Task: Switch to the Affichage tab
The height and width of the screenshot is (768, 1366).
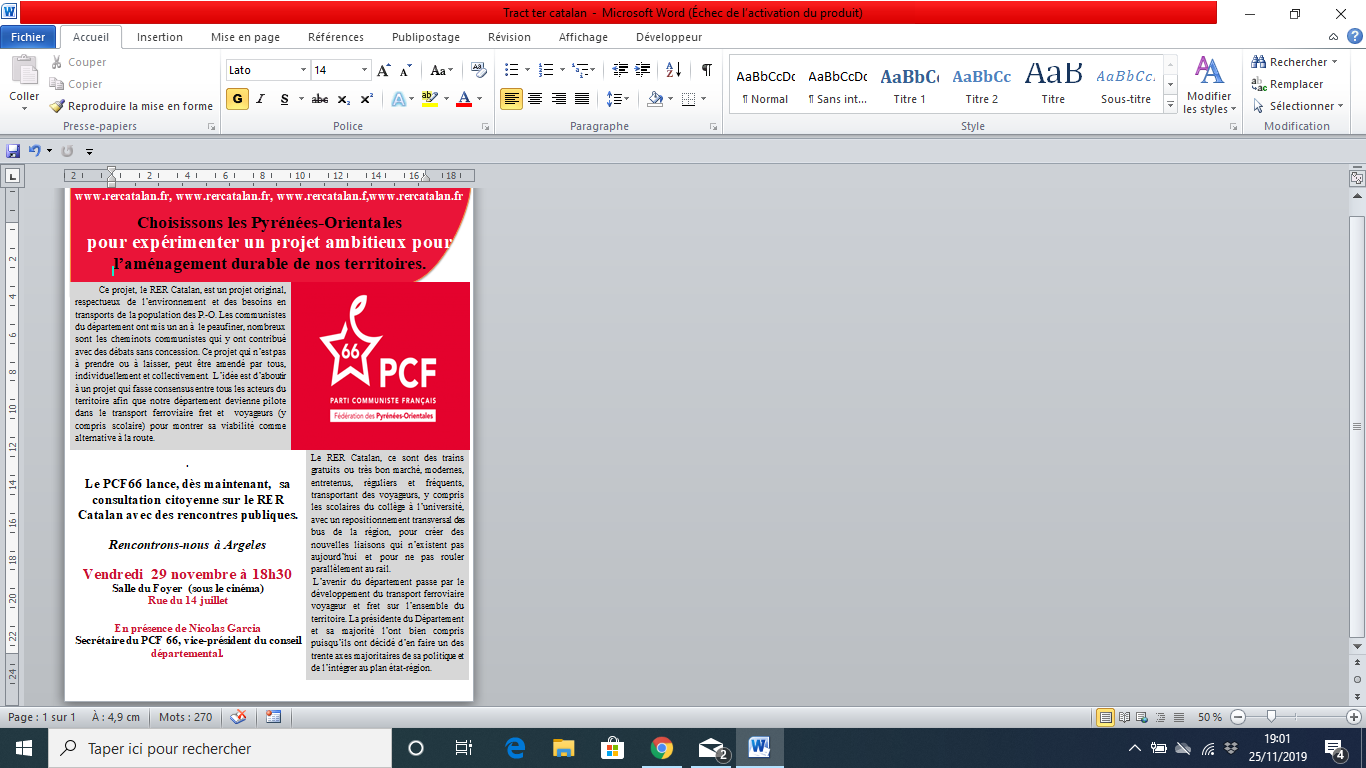Action: pyautogui.click(x=583, y=37)
